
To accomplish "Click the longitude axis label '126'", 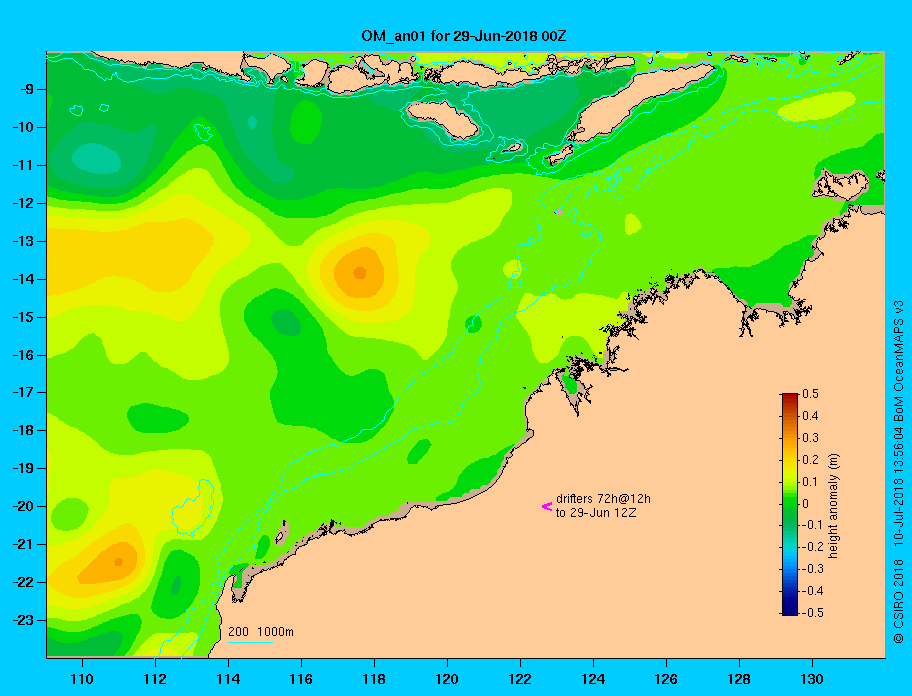I will point(666,679).
